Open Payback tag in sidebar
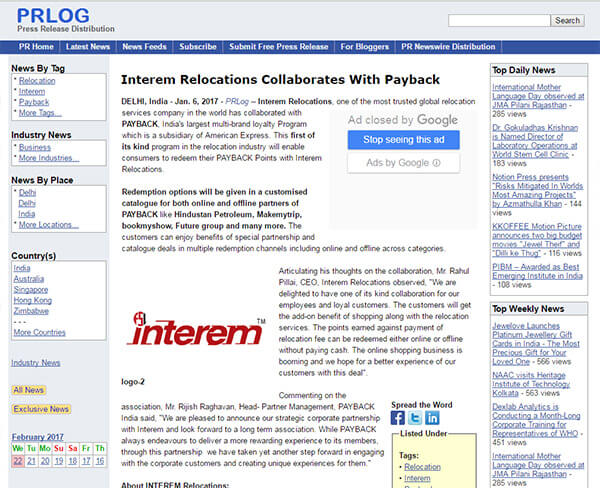The height and width of the screenshot is (488, 600). (34, 102)
